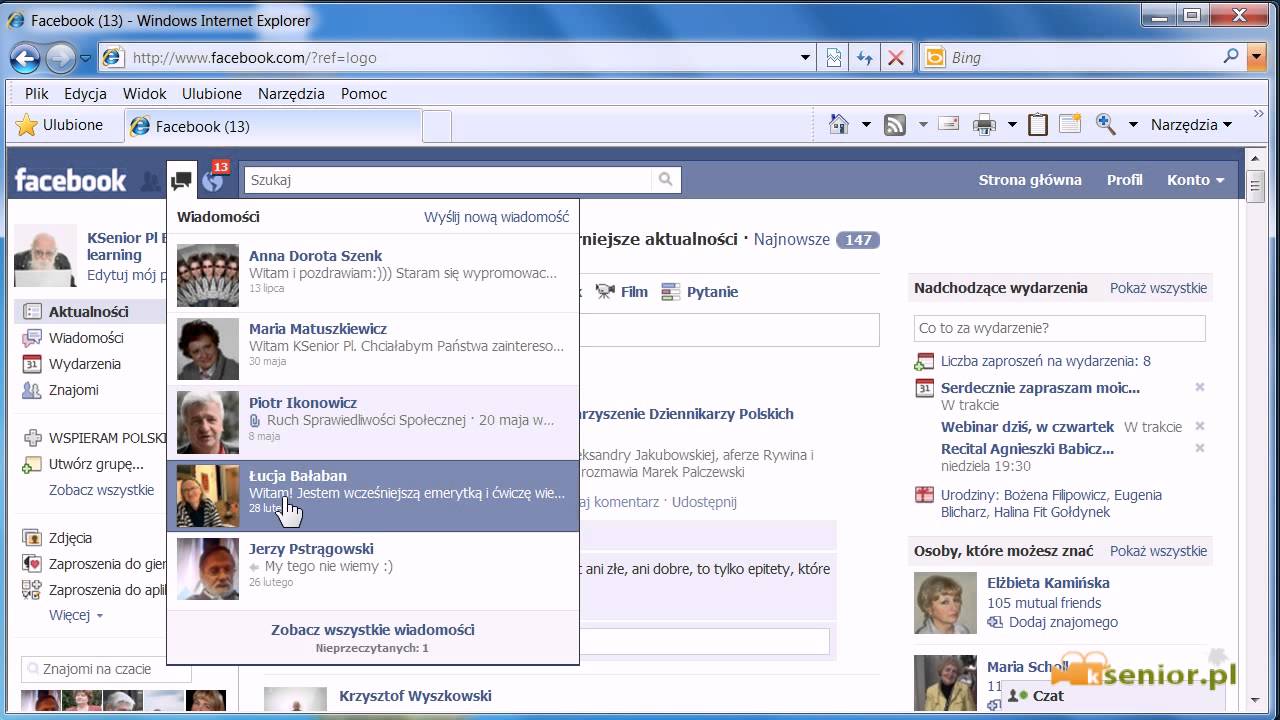Screen dimensions: 1280x720
Task: Open Facebook notifications globe with 13 badge
Action: pyautogui.click(x=213, y=180)
